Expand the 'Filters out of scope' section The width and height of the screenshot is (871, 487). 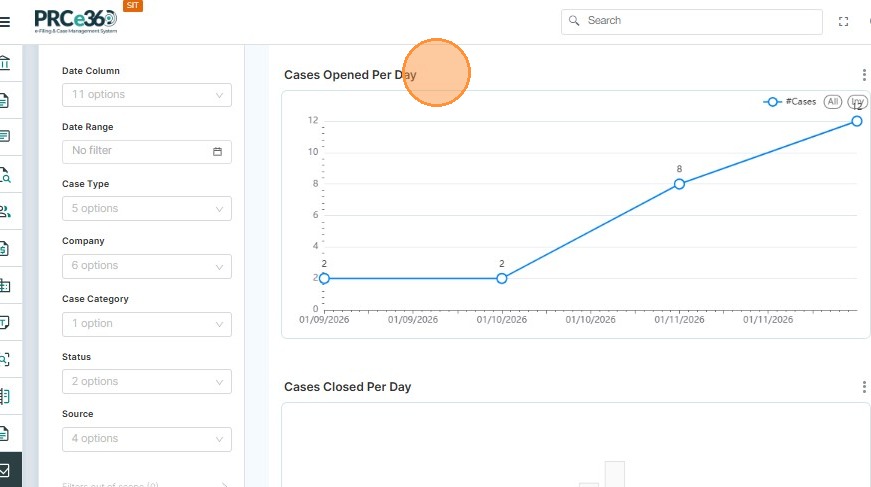coord(146,485)
